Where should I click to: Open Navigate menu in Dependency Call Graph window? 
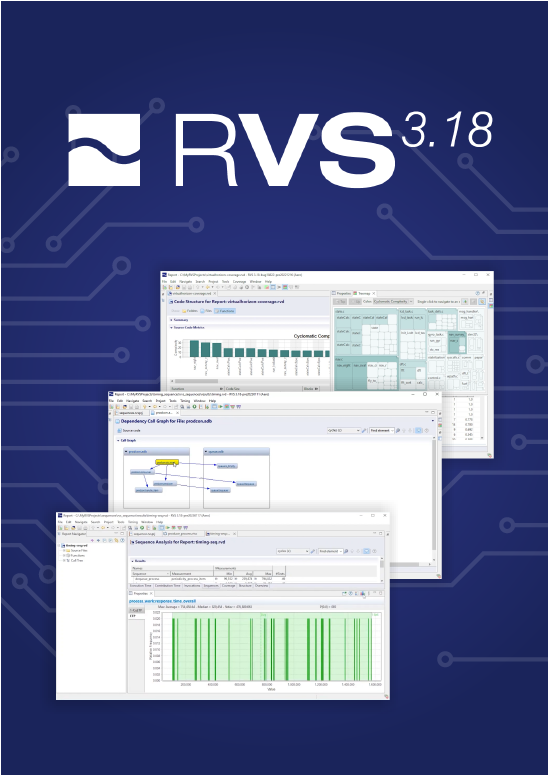132,401
